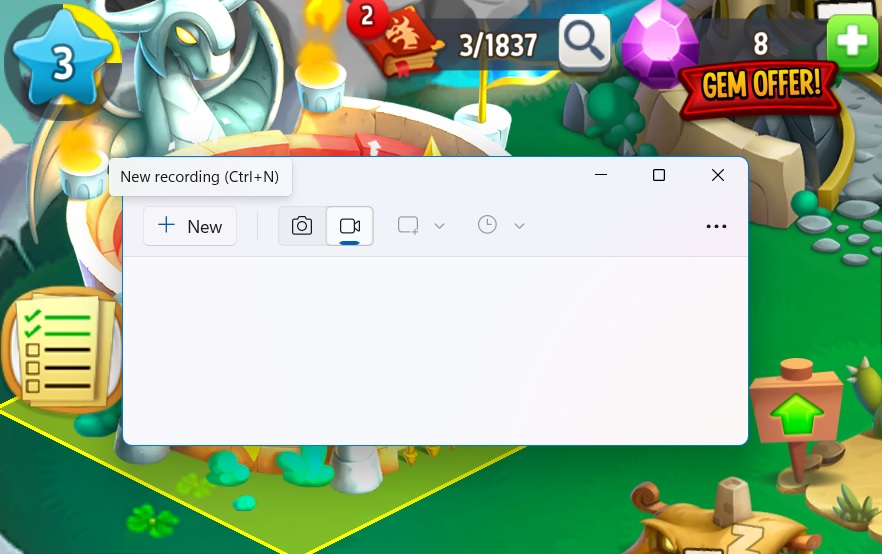Click the four-leaf clover on the grass
The width and height of the screenshot is (882, 554).
(x=152, y=521)
